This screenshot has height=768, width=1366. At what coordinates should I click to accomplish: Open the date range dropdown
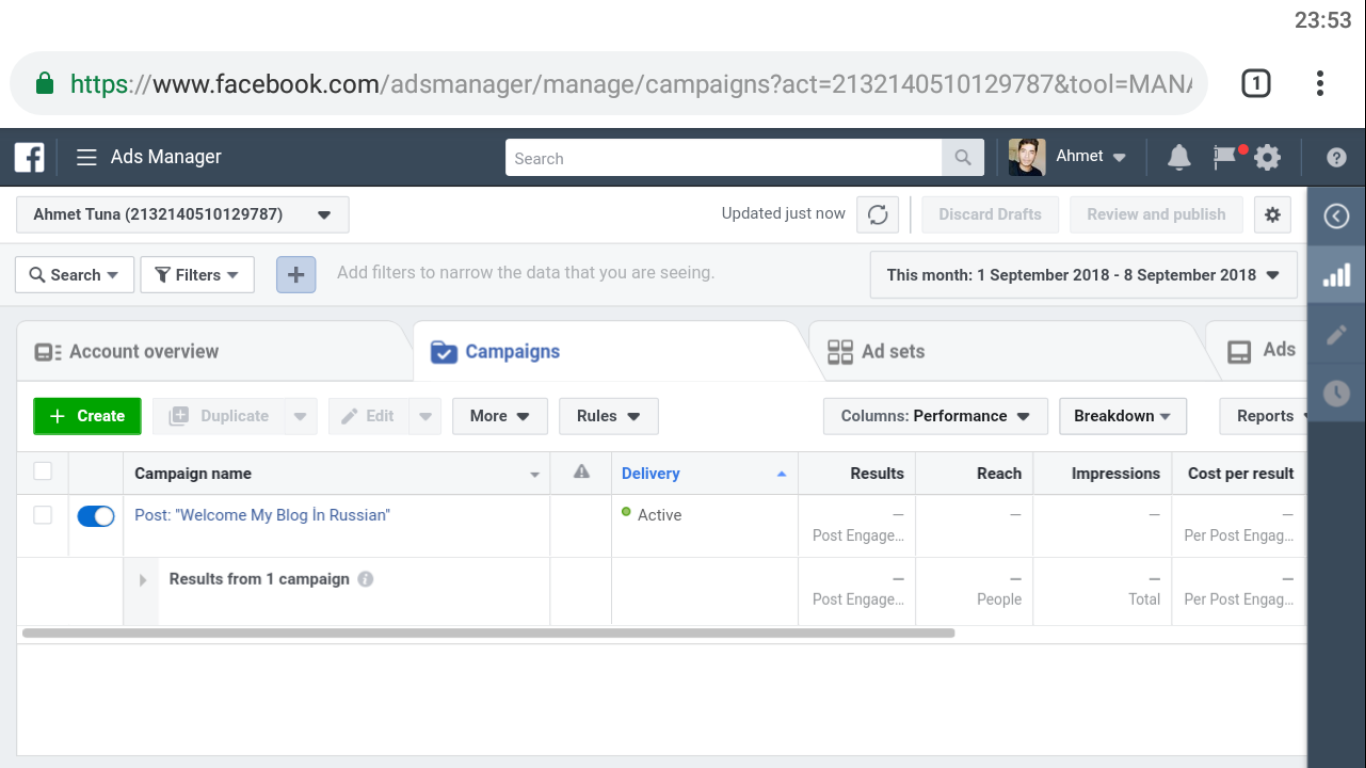pos(1083,275)
